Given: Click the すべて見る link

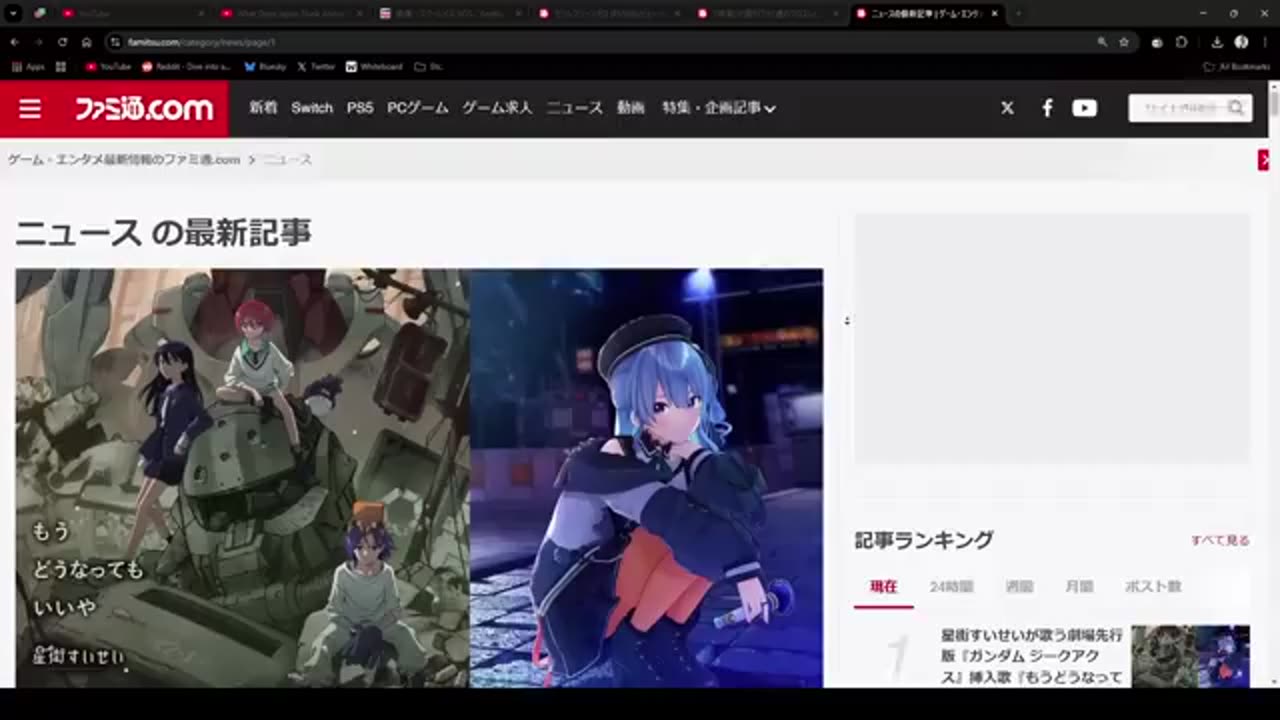Looking at the screenshot, I should 1220,540.
